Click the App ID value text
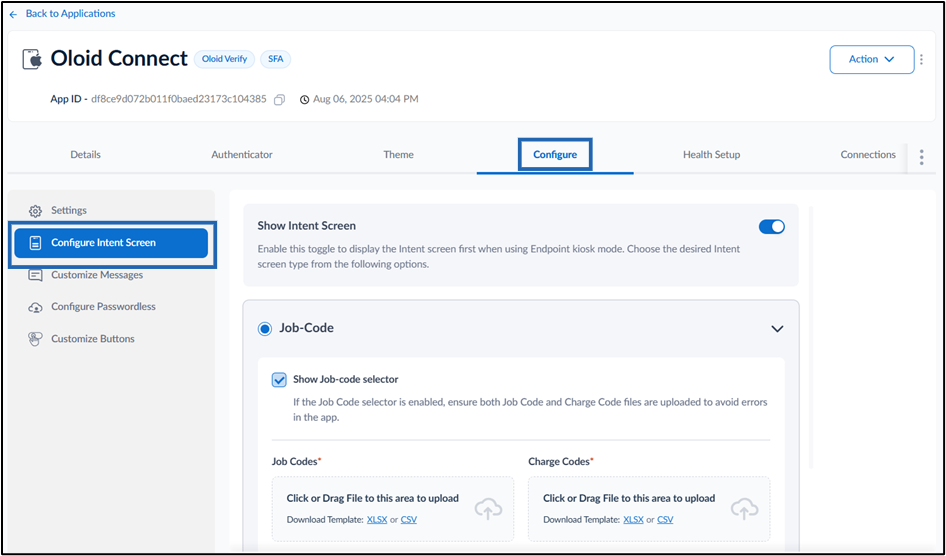Viewport: 946px width, 556px height. coord(179,99)
